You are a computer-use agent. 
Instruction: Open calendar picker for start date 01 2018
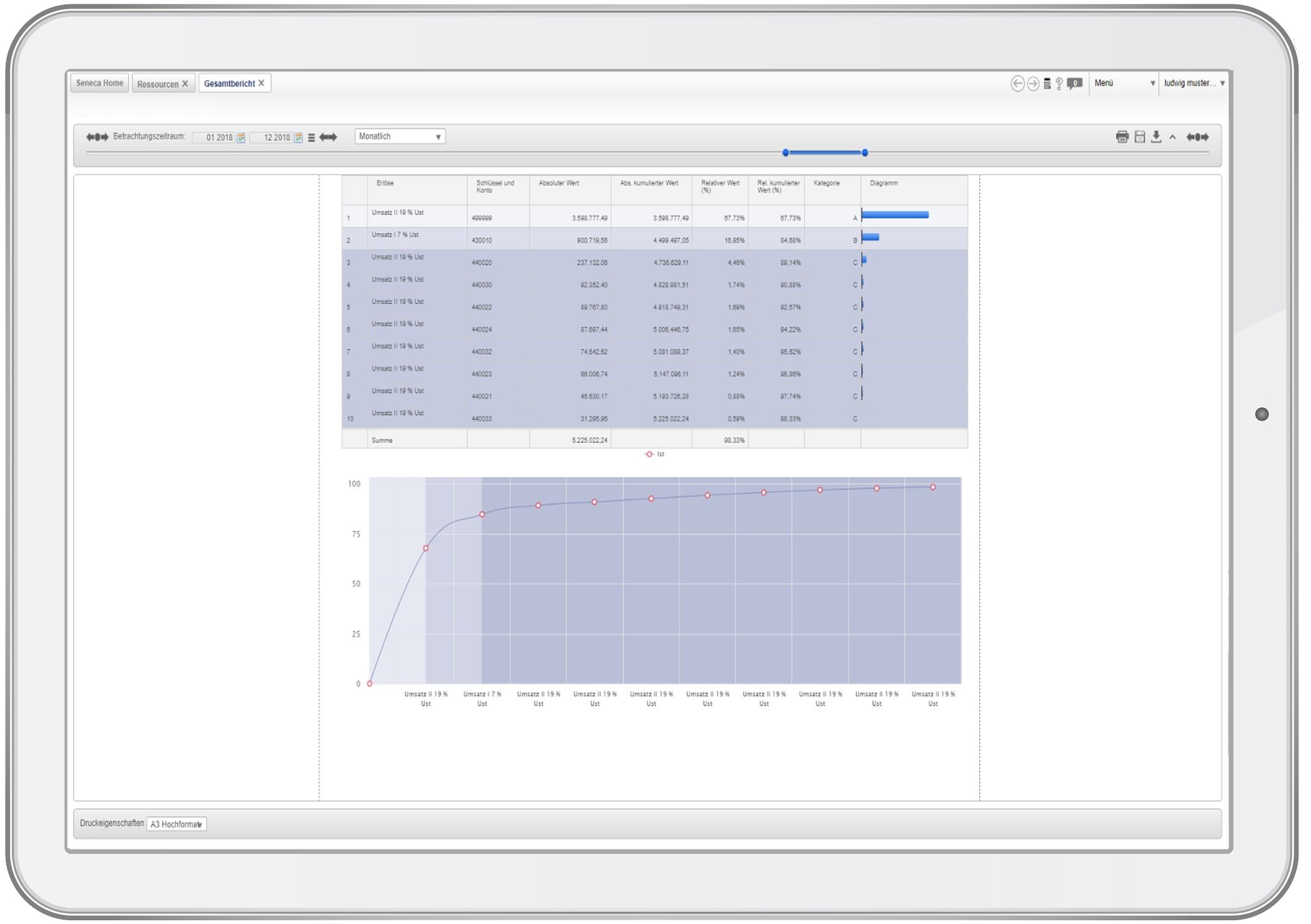(x=241, y=138)
